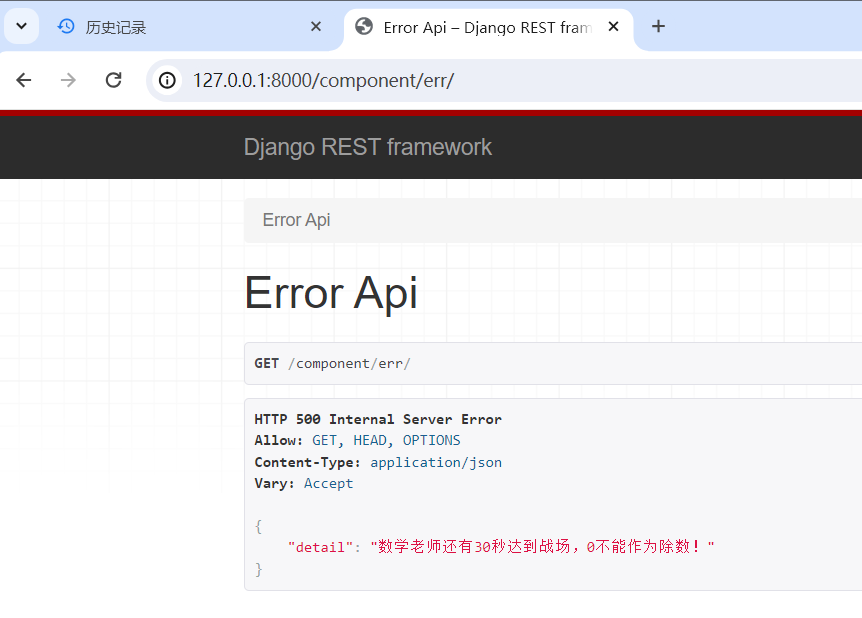Close the Error Api tab
The image size is (862, 618).
click(x=614, y=26)
